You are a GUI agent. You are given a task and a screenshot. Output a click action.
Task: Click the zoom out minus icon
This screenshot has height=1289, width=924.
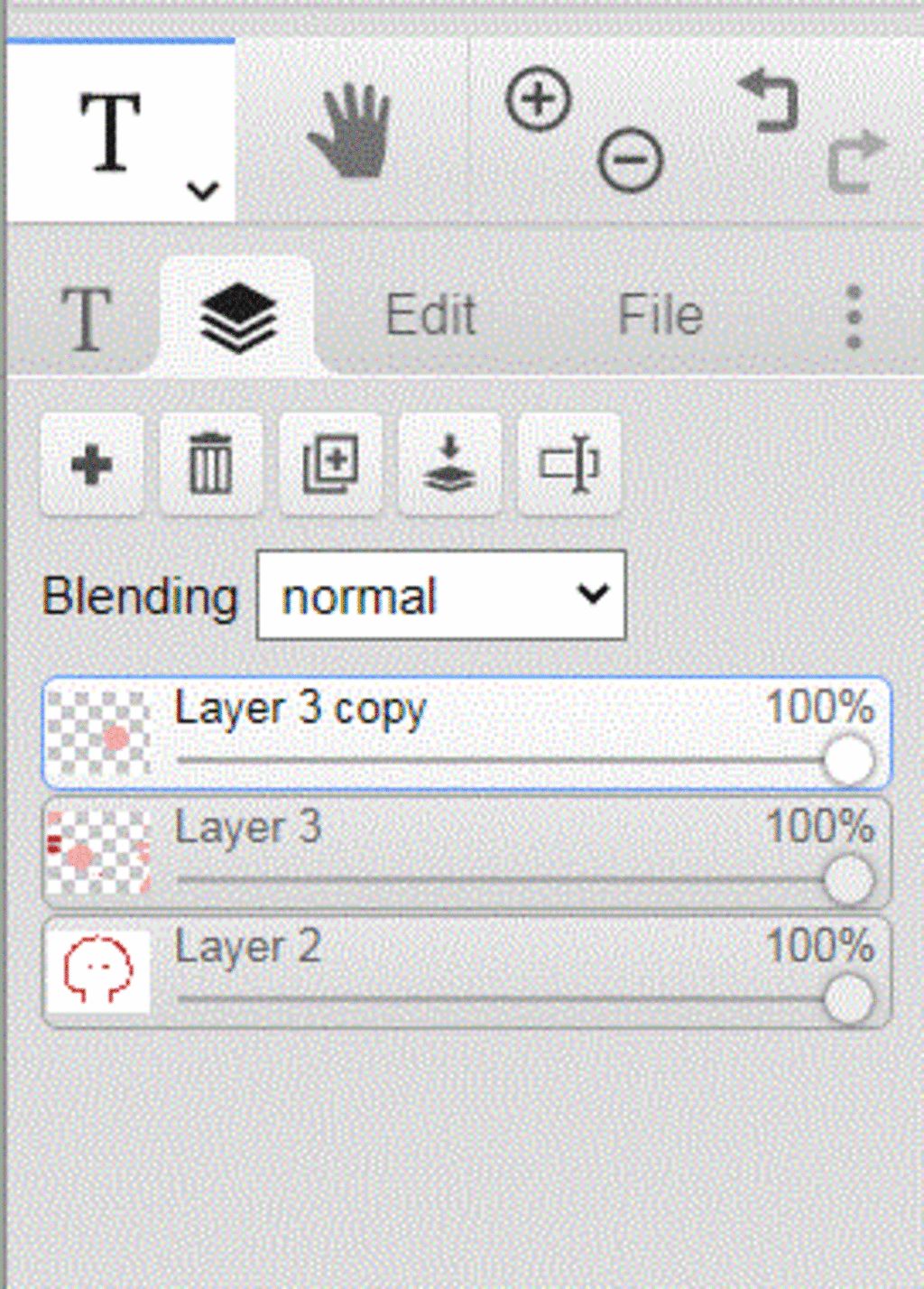[630, 161]
